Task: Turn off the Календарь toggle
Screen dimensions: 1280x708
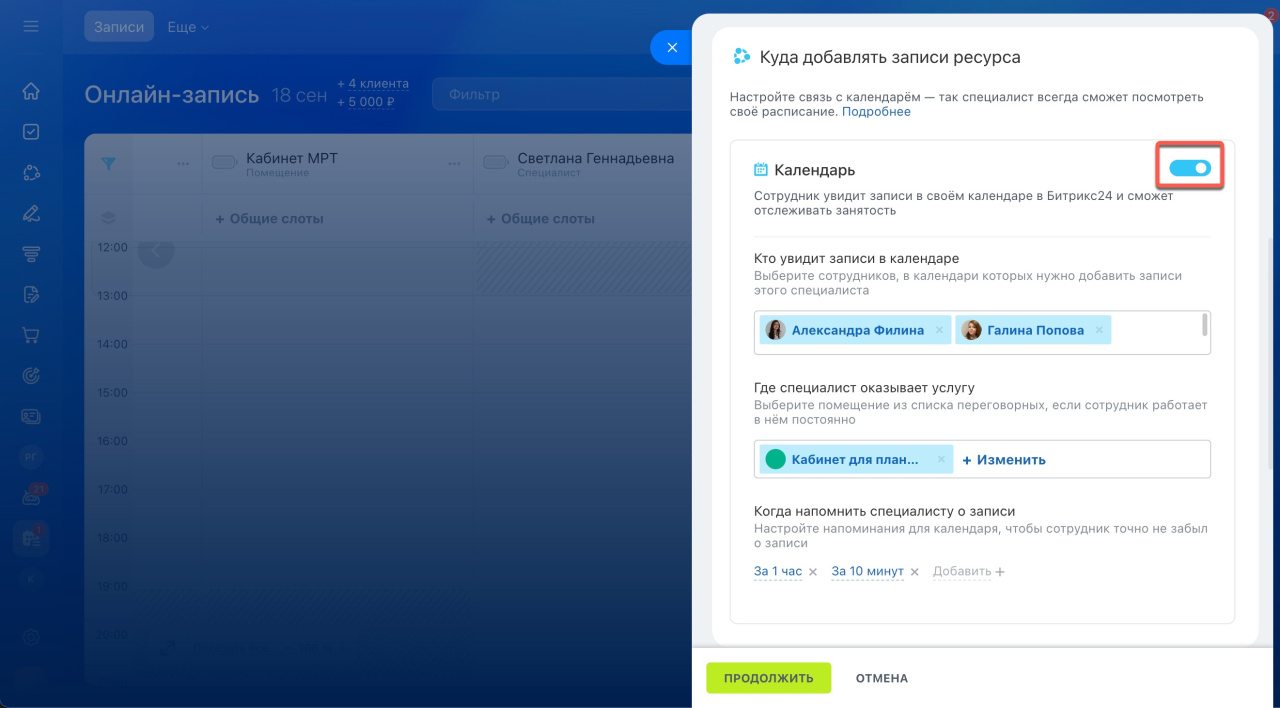Action: pyautogui.click(x=1189, y=169)
